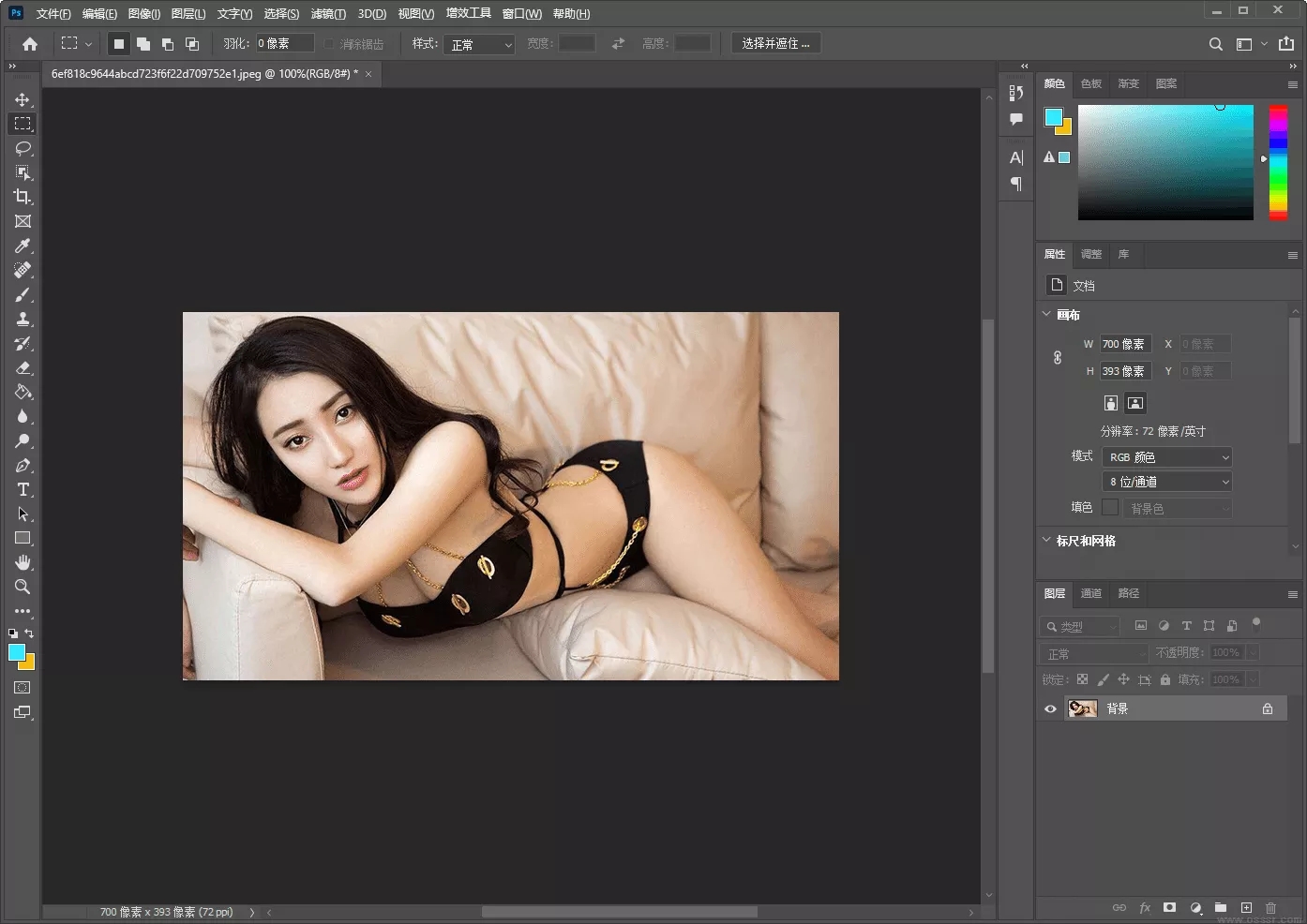This screenshot has width=1307, height=924.
Task: Select the Lasso tool
Action: [x=23, y=148]
